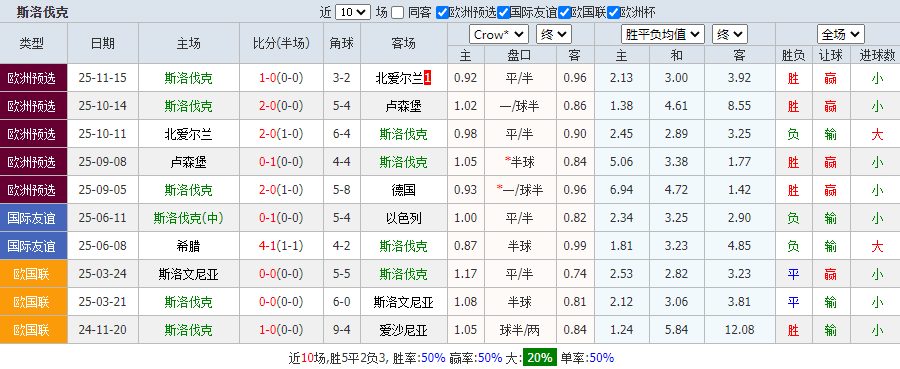Screen dimensions: 900x369
Task: Click 德国 away team
Action: (x=404, y=190)
